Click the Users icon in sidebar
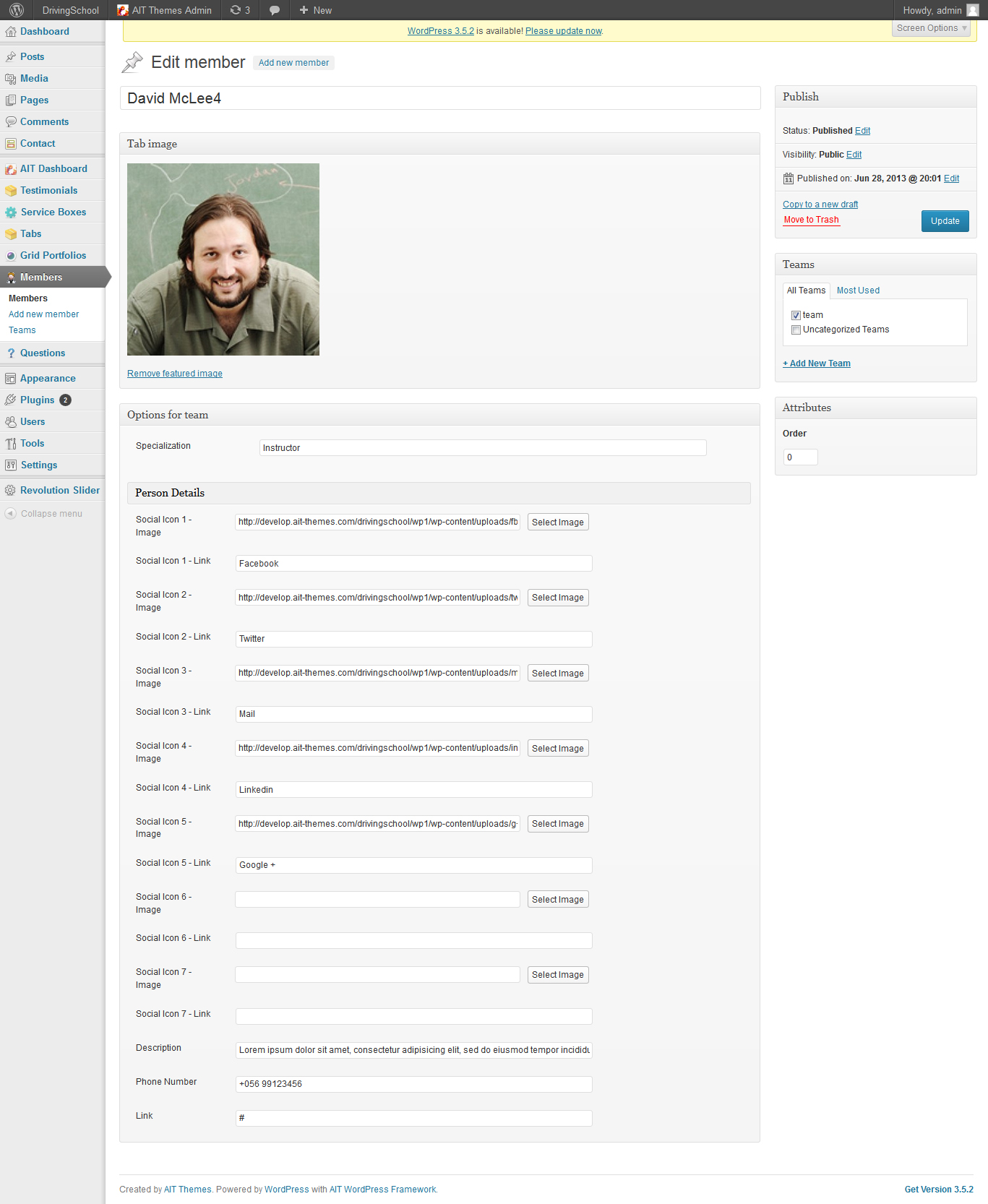The width and height of the screenshot is (988, 1204). click(x=11, y=421)
